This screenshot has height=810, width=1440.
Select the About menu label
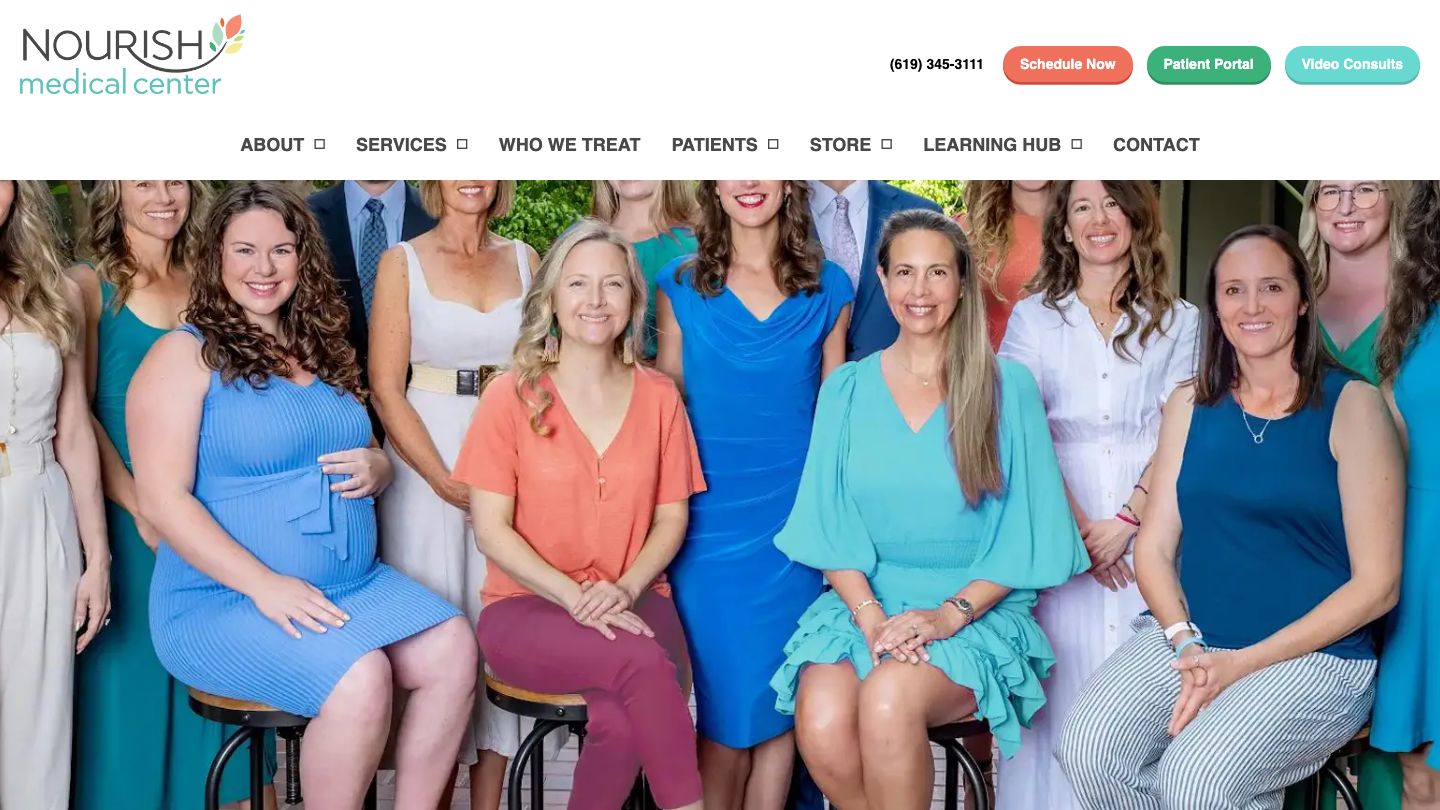coord(272,145)
